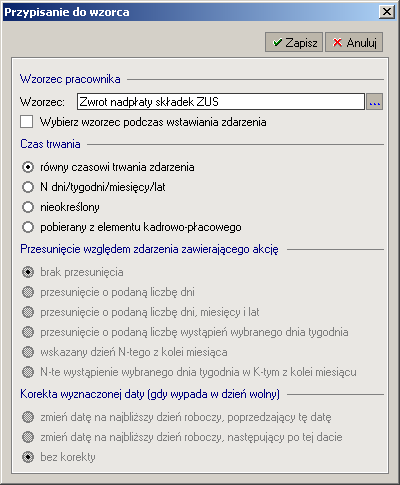400x485 pixels.
Task: Choose przesunięcie o podaną liczbę dni
Action: pyautogui.click(x=28, y=292)
